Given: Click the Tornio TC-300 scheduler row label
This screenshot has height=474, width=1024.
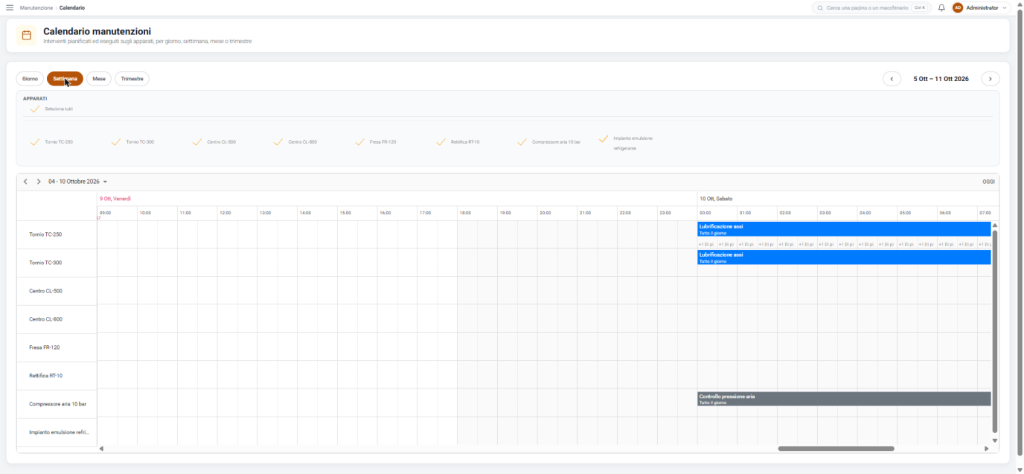Looking at the screenshot, I should [x=45, y=262].
